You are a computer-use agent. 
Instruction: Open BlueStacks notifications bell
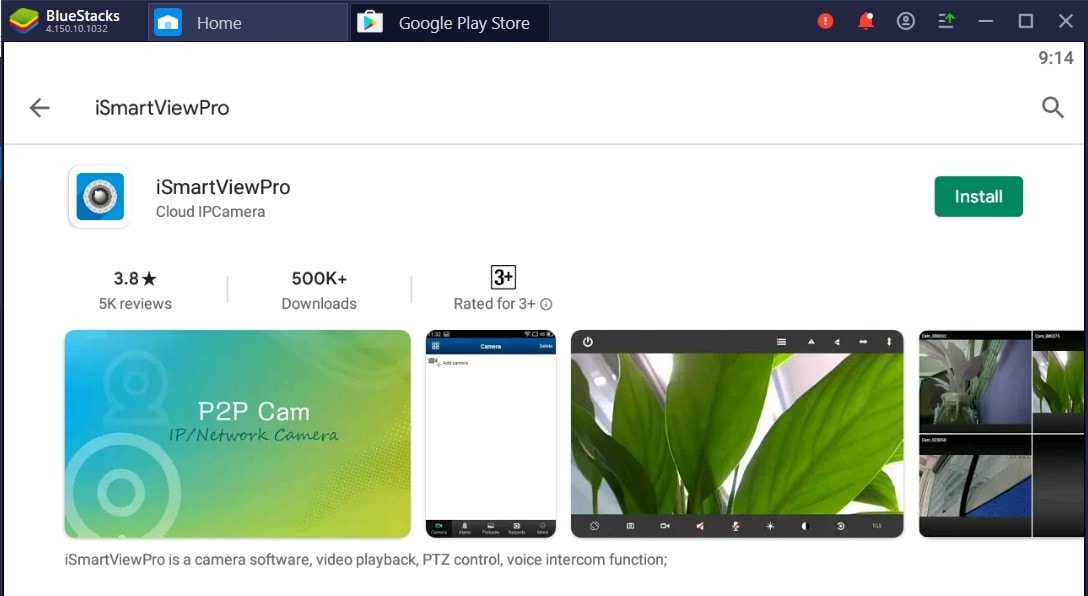pos(865,22)
